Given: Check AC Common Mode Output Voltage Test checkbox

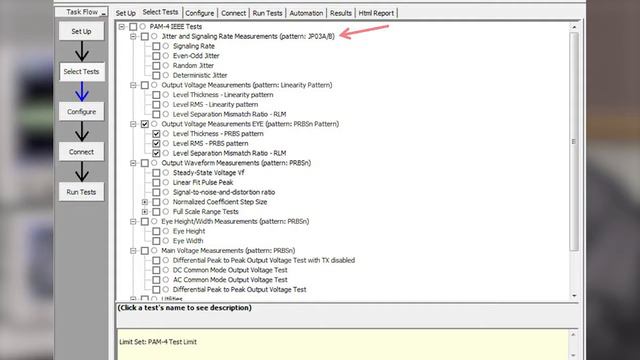Looking at the screenshot, I should (156, 280).
